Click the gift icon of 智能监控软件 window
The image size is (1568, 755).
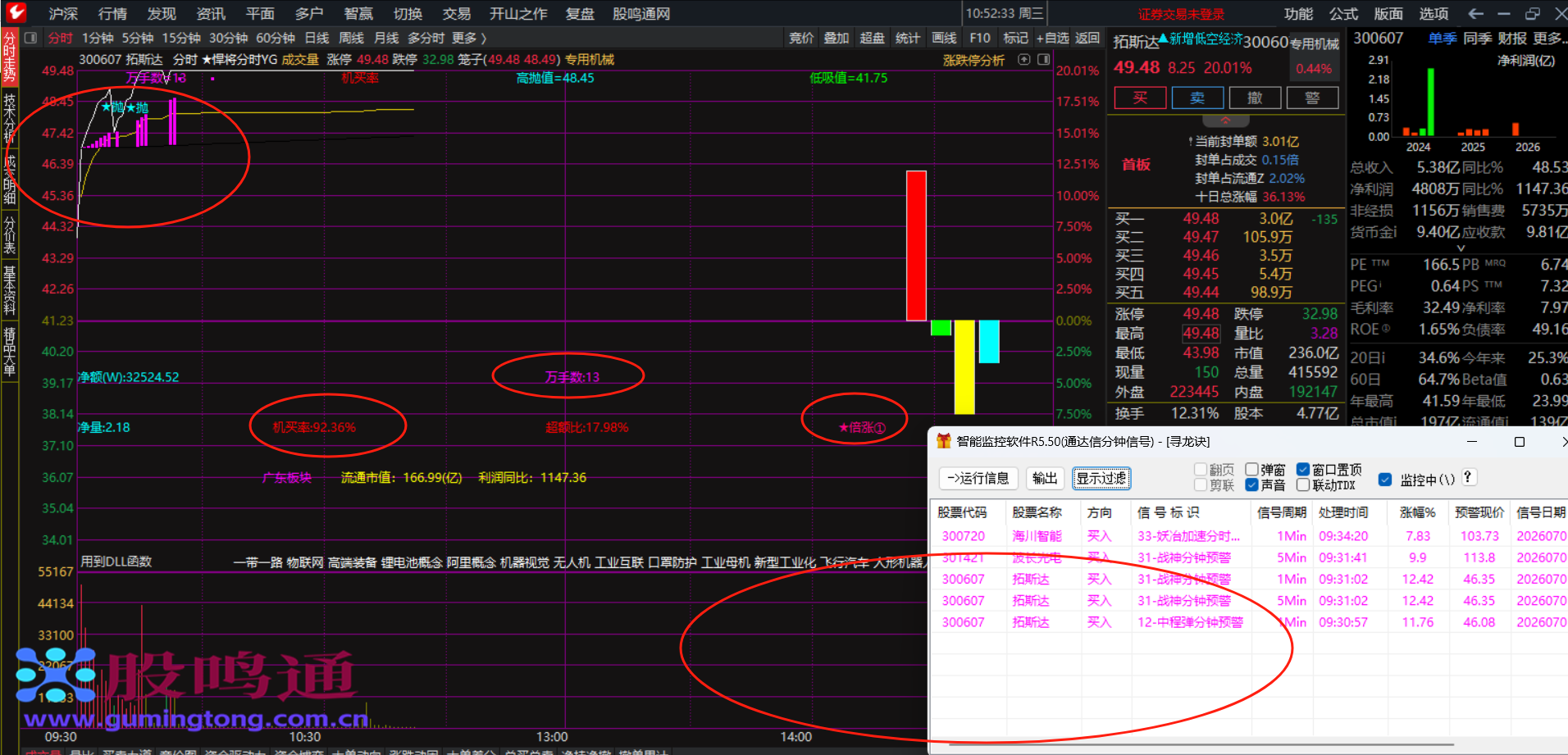(x=943, y=441)
